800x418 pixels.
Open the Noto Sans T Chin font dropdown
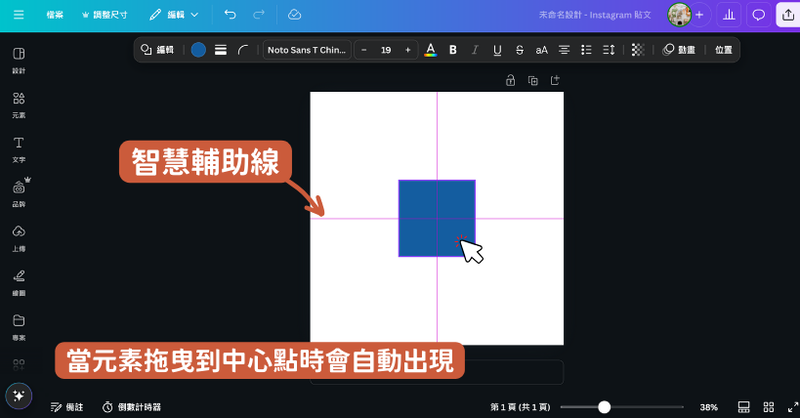coord(306,50)
